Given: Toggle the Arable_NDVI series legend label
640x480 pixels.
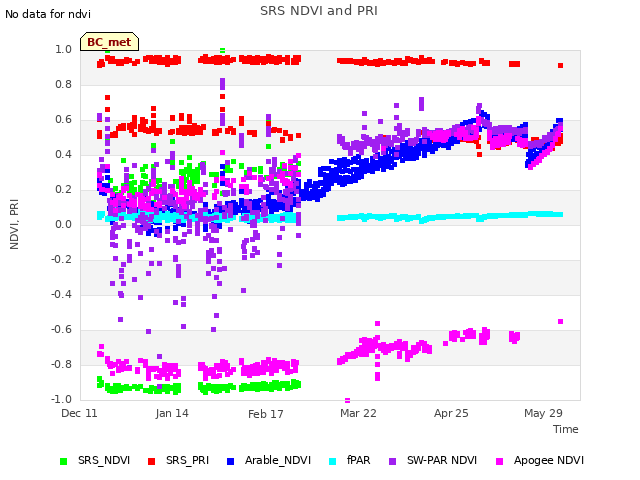Looking at the screenshot, I should coord(278,460).
